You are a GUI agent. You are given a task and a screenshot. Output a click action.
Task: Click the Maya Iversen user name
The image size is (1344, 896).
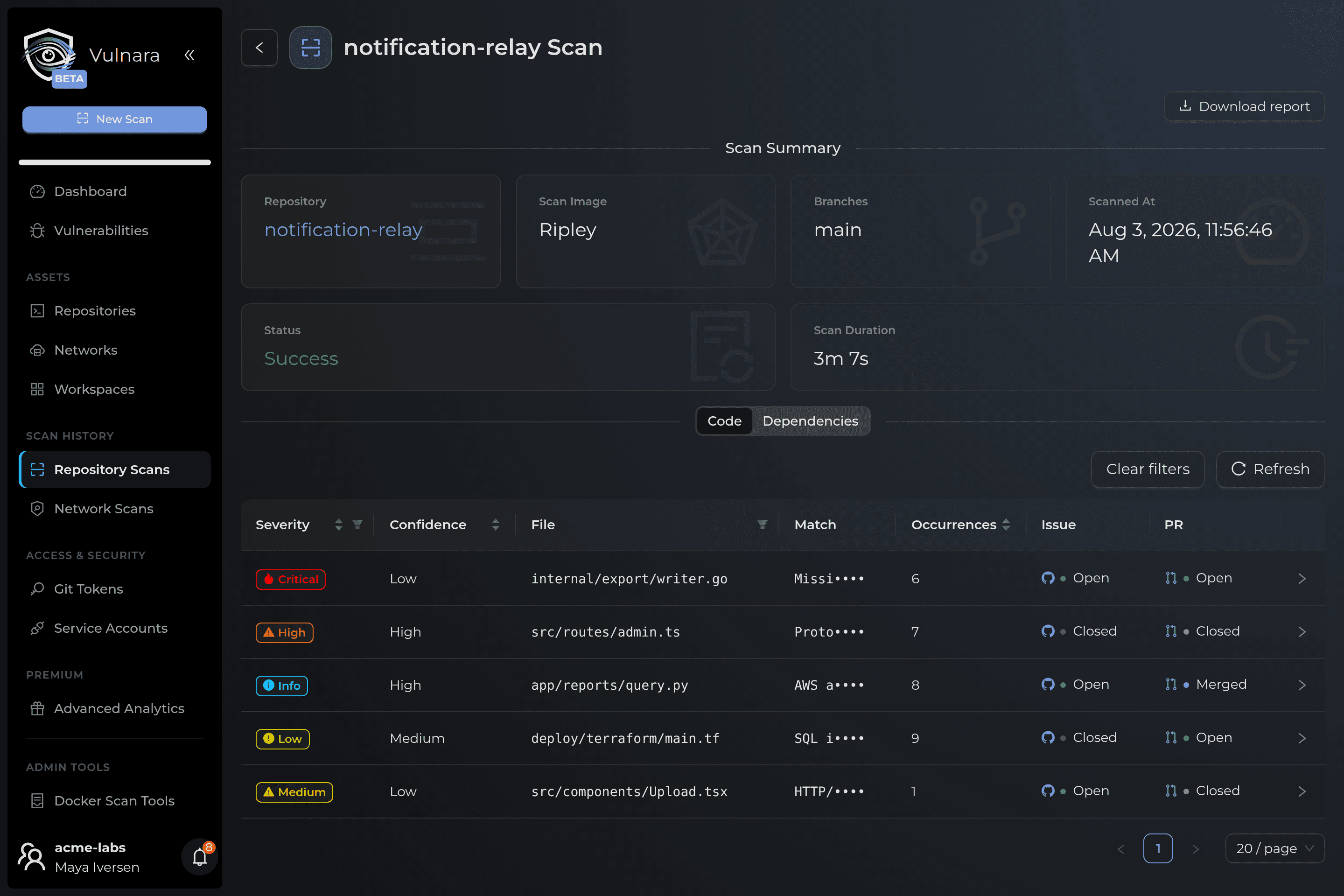click(x=97, y=868)
